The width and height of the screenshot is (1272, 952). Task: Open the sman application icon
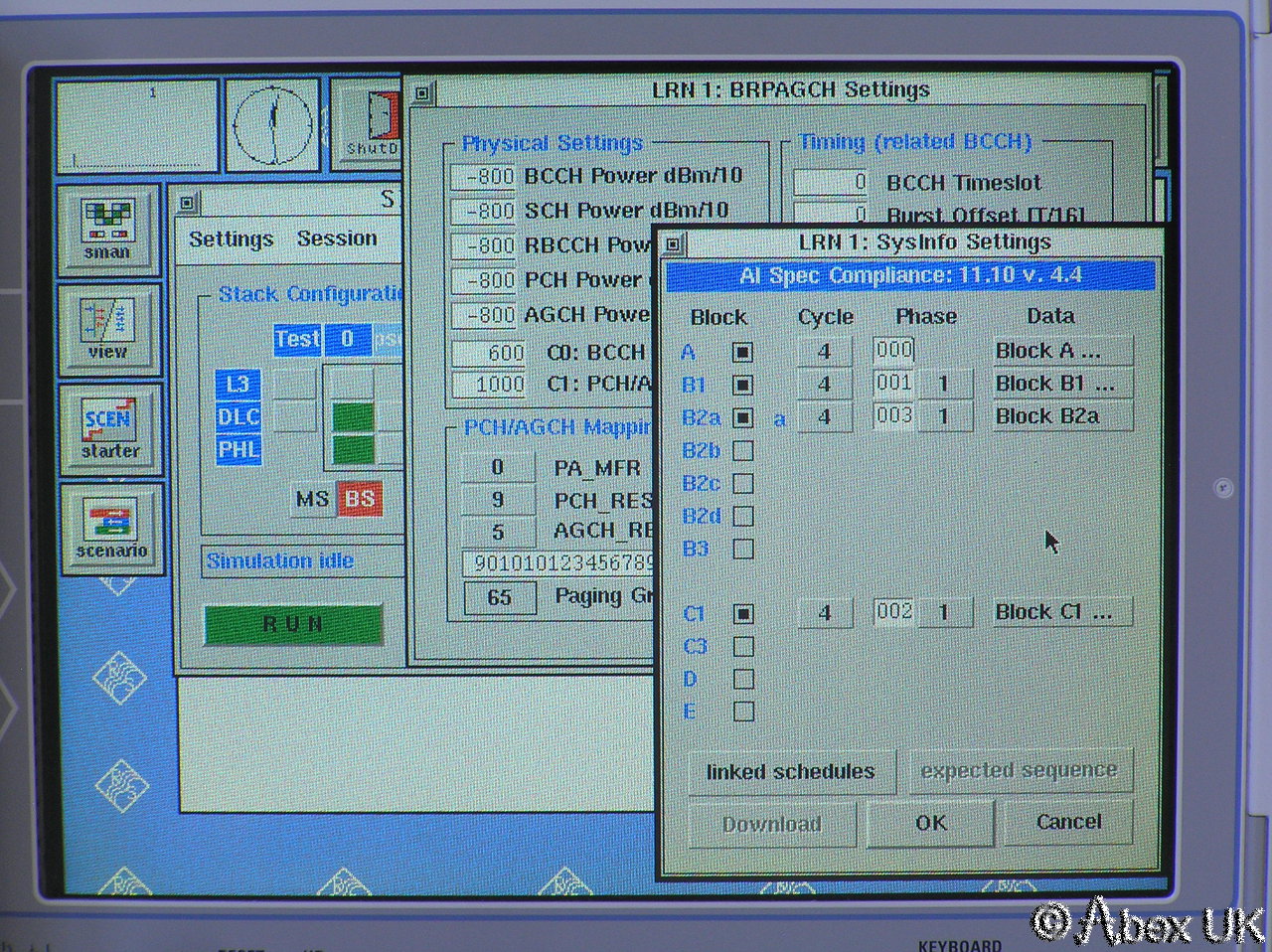point(107,226)
